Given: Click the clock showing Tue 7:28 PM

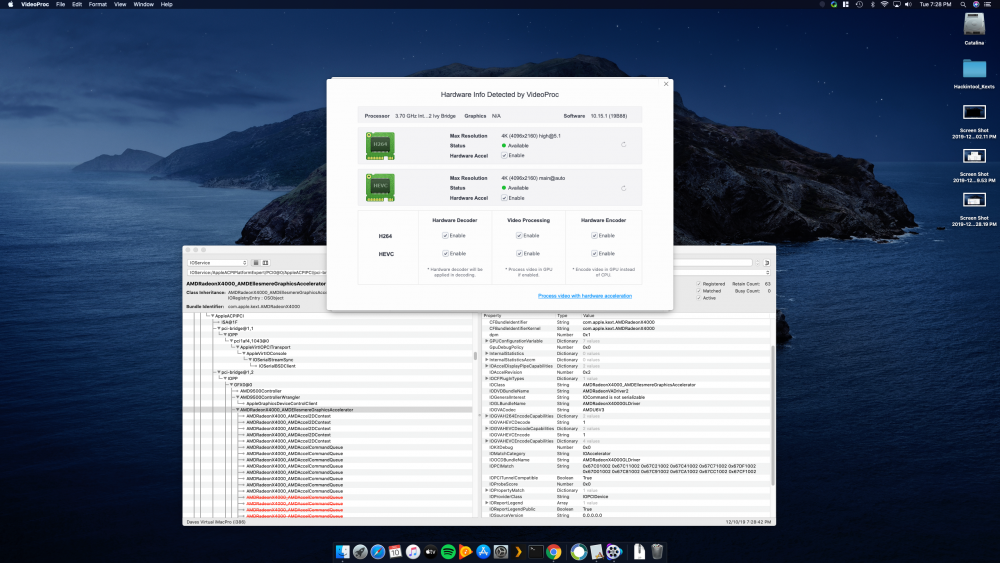Looking at the screenshot, I should (x=935, y=4).
